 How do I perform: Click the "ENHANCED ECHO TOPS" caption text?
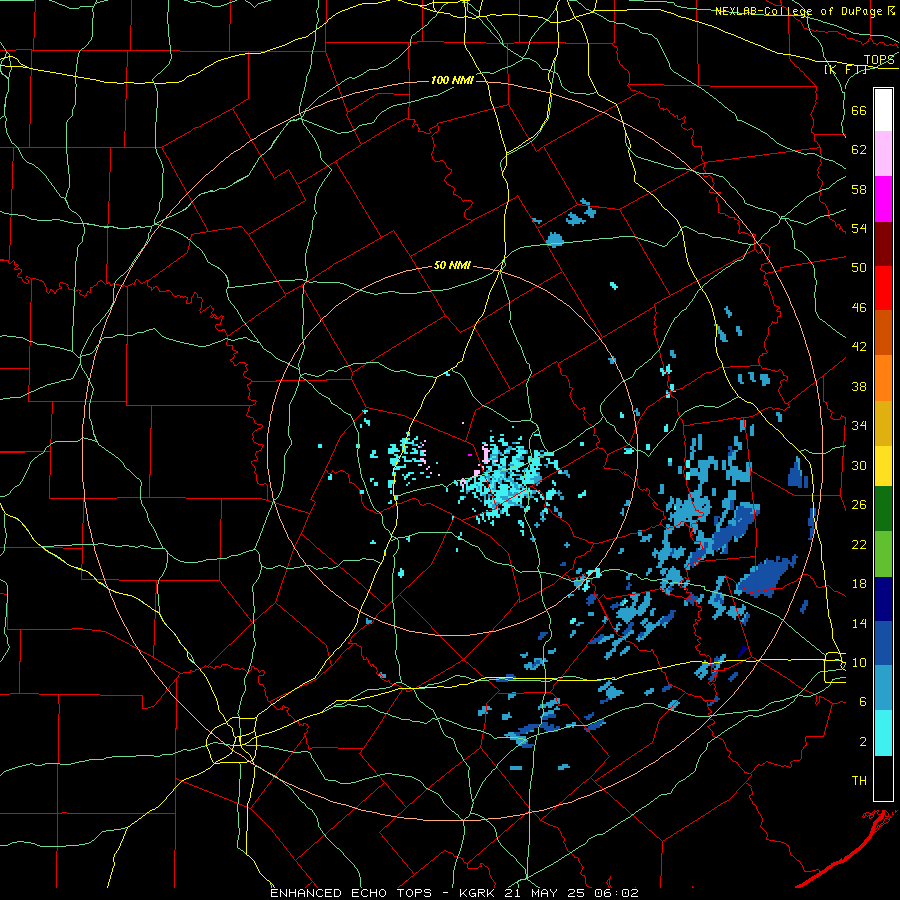[x=351, y=893]
